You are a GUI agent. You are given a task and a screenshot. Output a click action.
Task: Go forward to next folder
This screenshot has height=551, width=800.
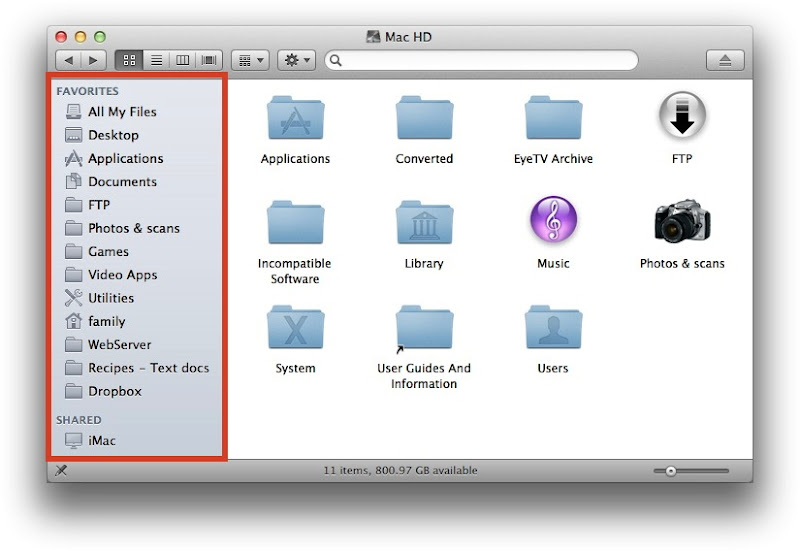[x=93, y=60]
